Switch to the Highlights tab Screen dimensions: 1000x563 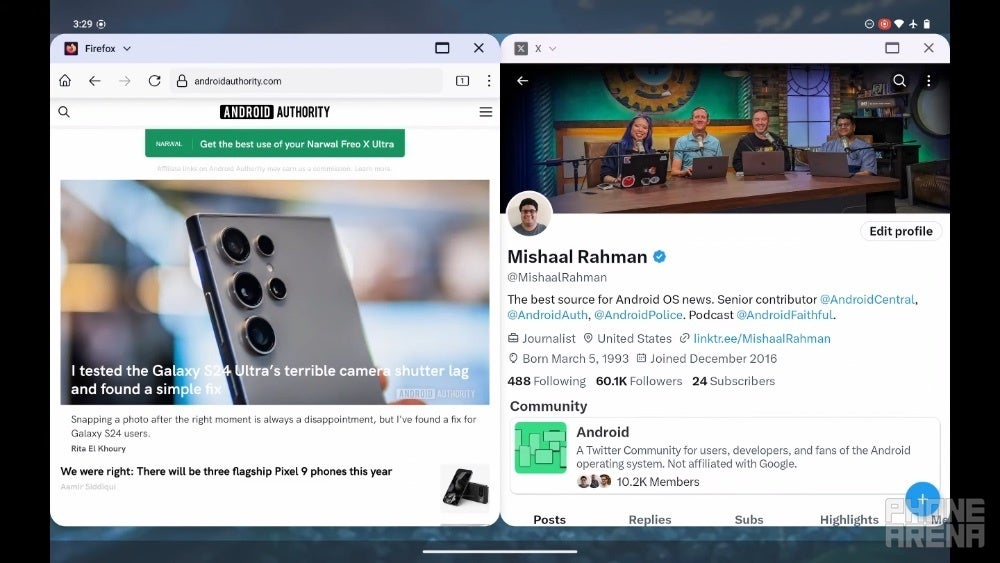(x=849, y=520)
